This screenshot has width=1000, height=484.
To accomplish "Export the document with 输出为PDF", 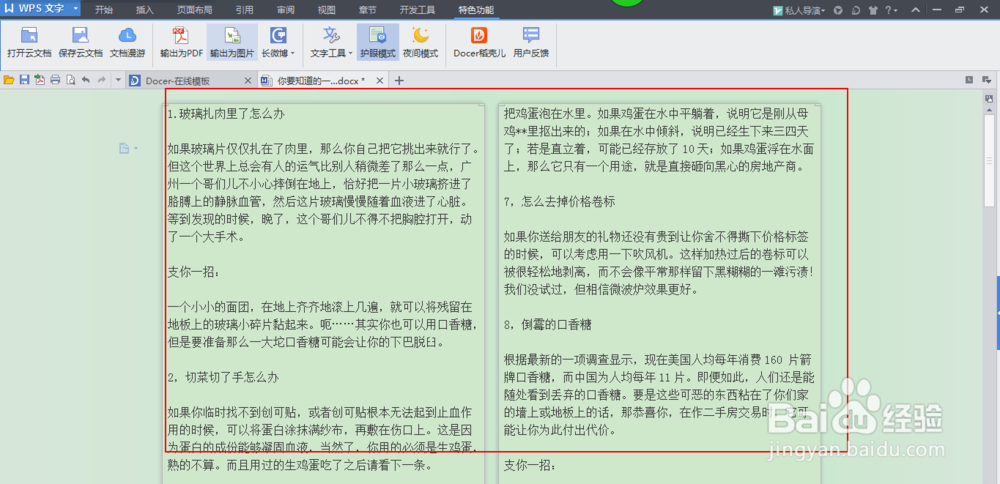I will tap(181, 42).
